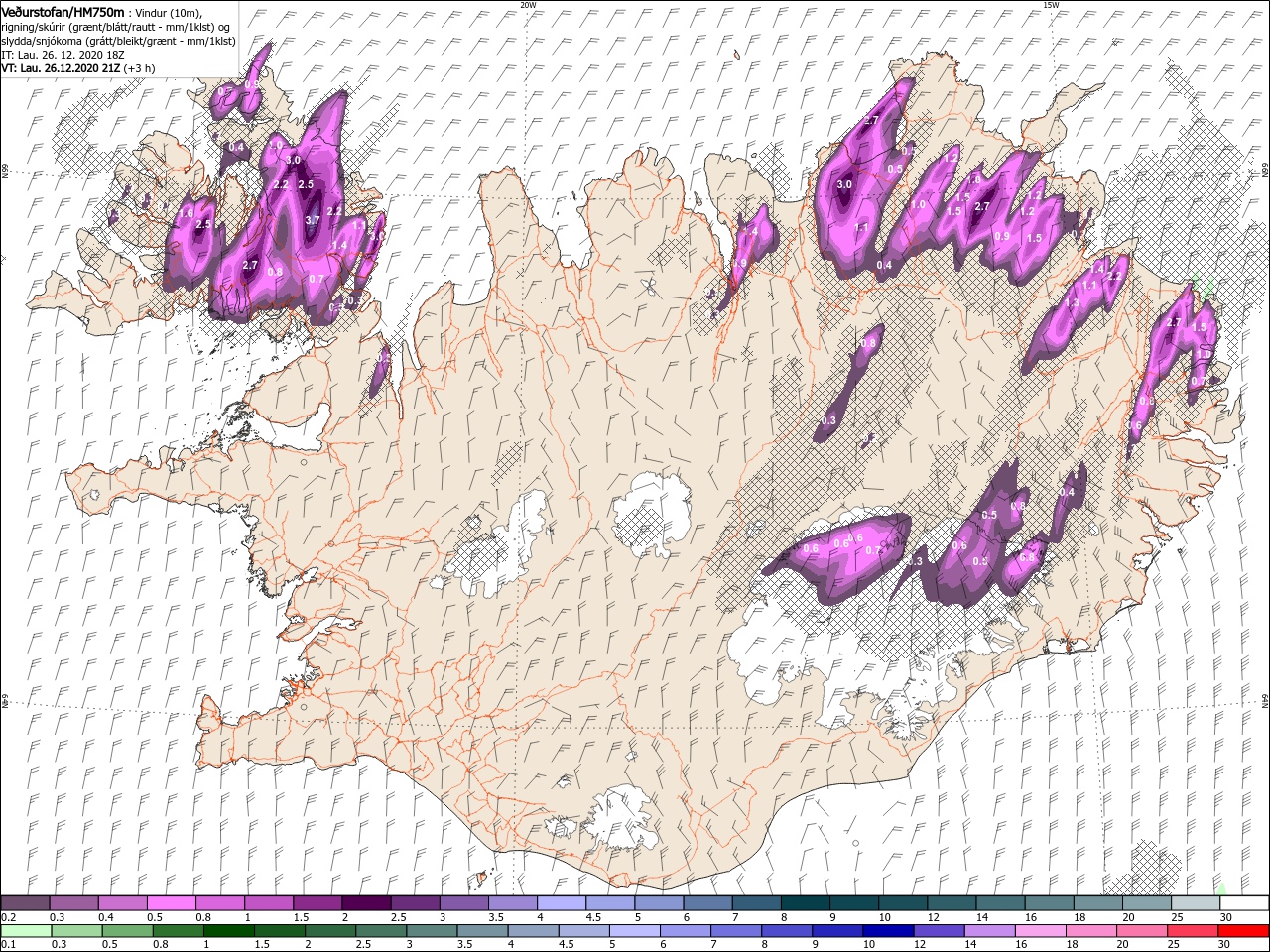1270x952 pixels.
Task: Click the 20W longitude label
Action: 528,4
